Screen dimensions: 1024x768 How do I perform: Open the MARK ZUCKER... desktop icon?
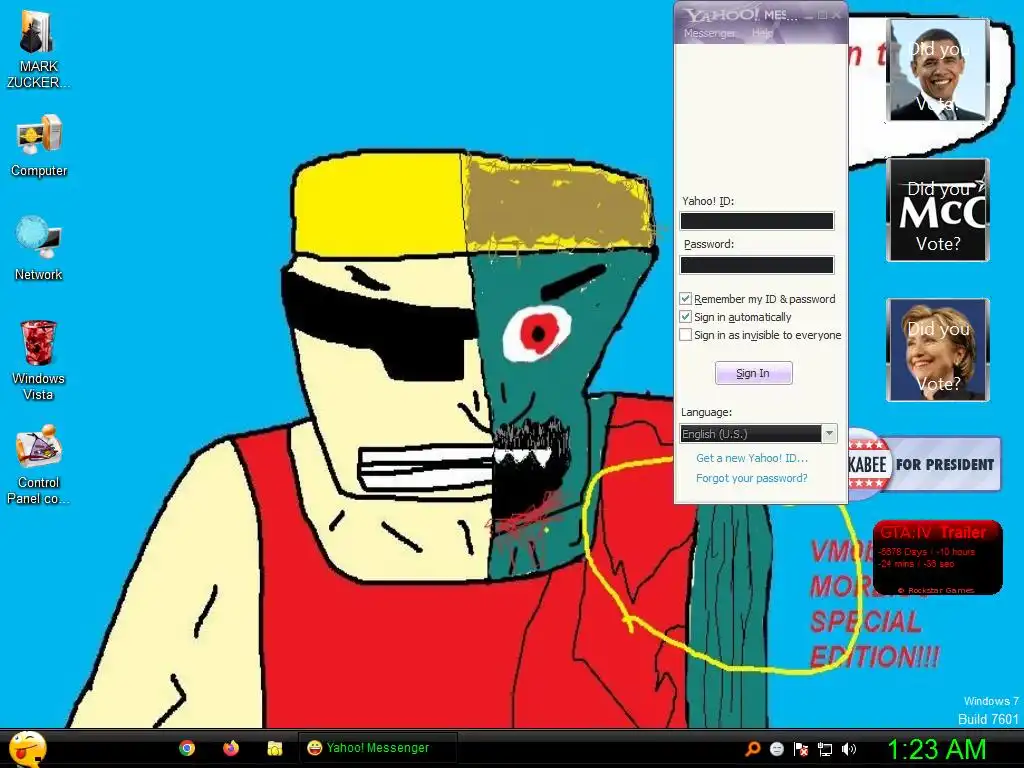click(x=38, y=49)
